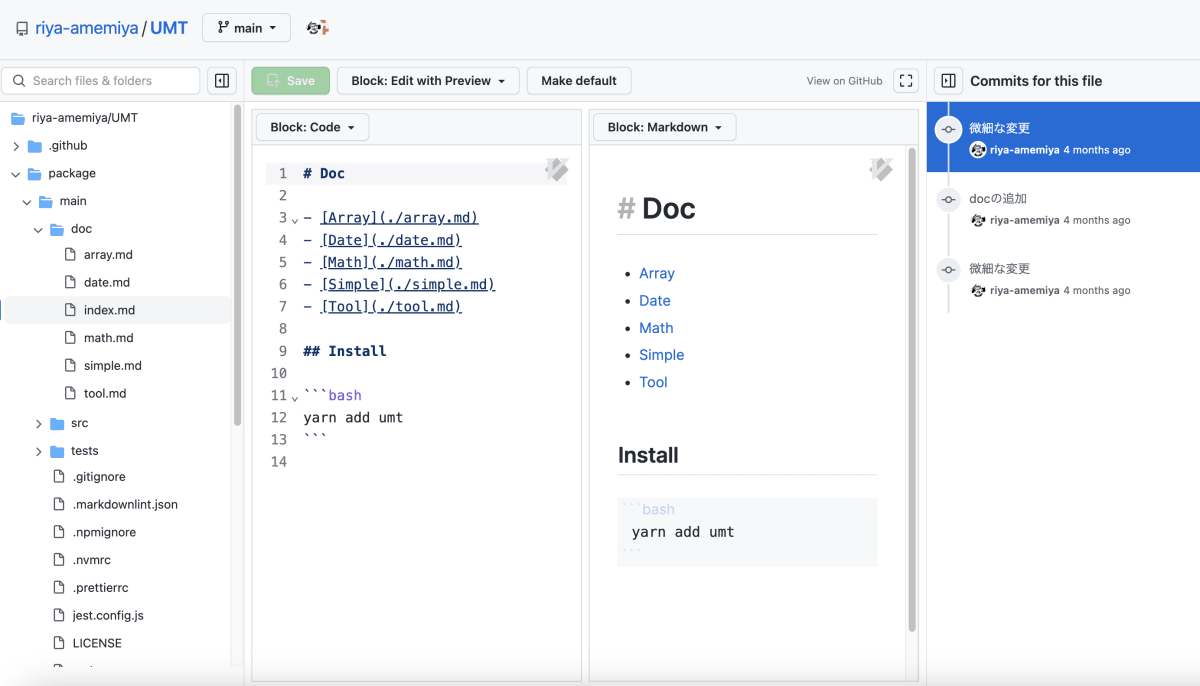1200x686 pixels.
Task: Click the yarn add umt code line
Action: [x=353, y=417]
